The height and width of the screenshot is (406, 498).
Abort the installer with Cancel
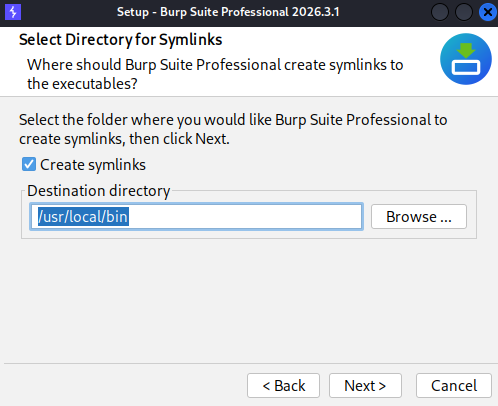[454, 386]
